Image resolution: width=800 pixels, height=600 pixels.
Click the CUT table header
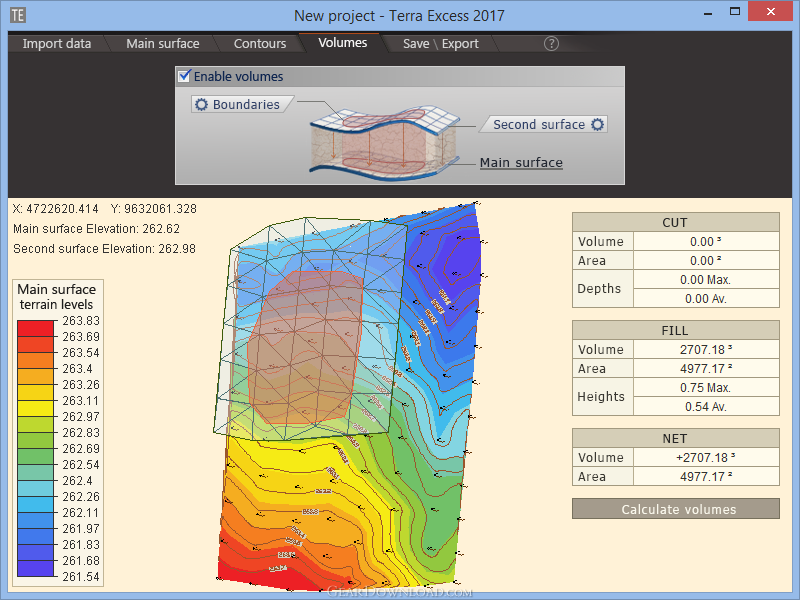(676, 222)
